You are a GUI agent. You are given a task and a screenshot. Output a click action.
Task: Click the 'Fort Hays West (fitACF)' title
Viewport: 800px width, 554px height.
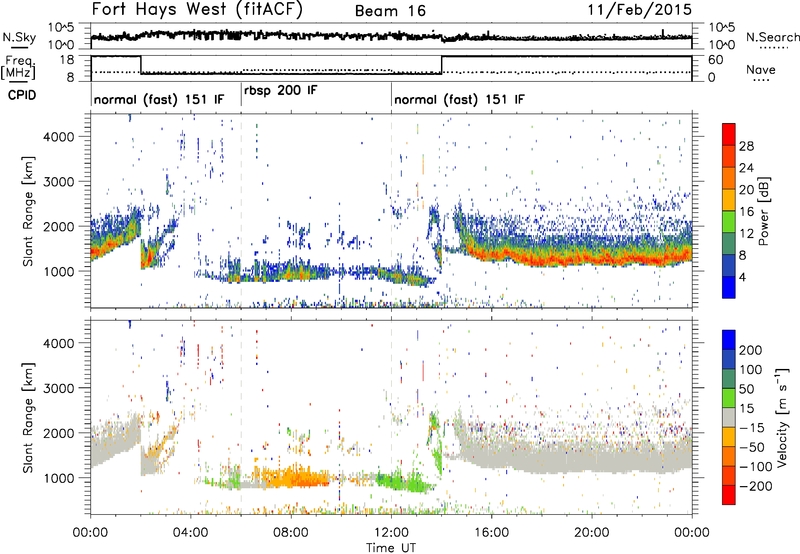click(196, 9)
